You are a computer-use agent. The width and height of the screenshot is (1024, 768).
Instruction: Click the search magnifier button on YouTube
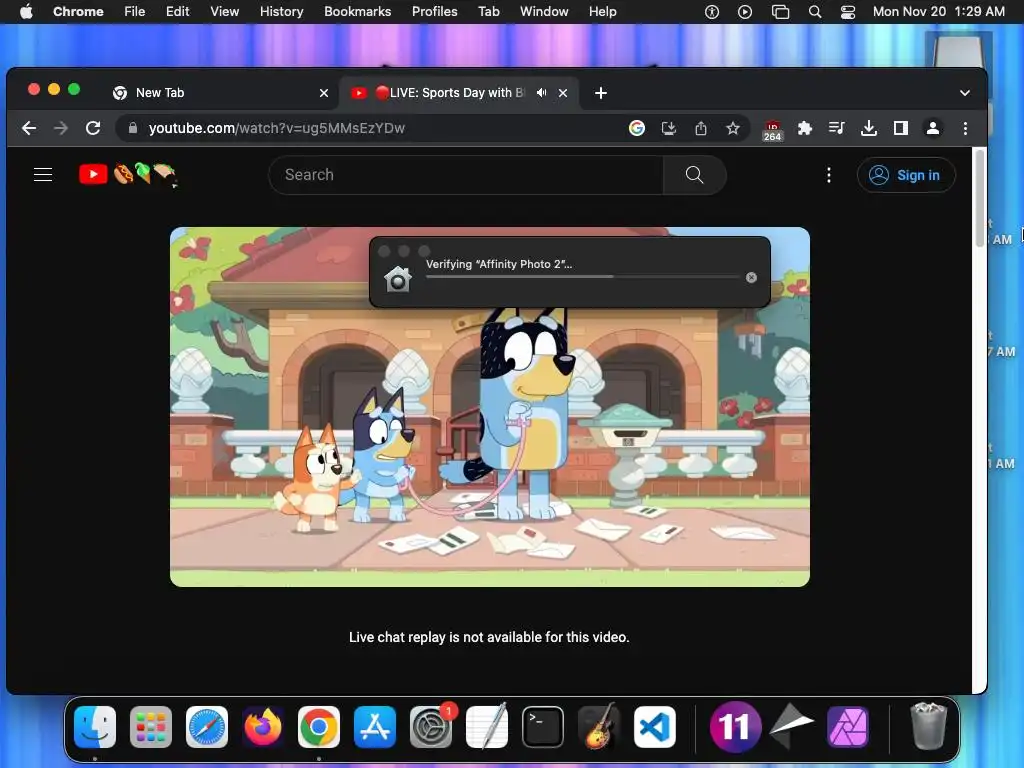pyautogui.click(x=694, y=175)
